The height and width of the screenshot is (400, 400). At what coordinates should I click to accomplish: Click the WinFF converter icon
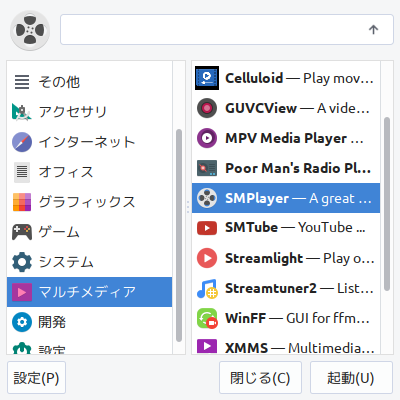click(207, 318)
